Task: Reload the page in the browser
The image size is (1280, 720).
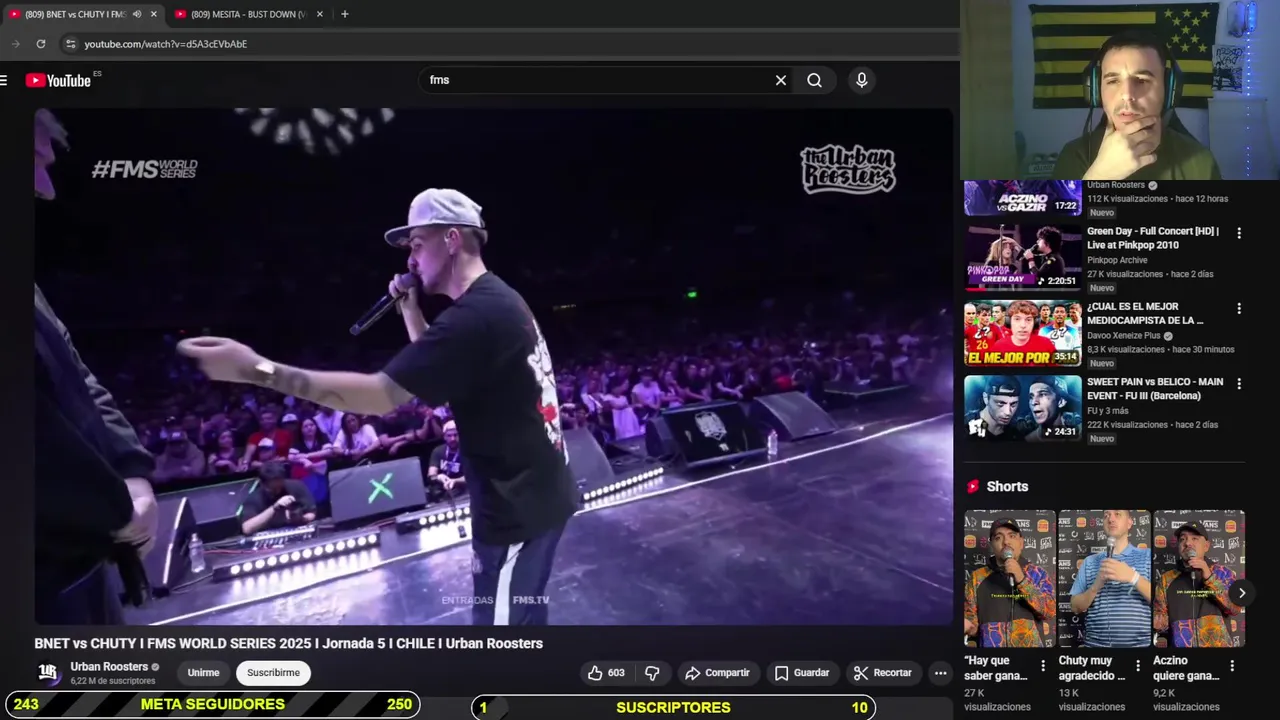Action: tap(41, 44)
